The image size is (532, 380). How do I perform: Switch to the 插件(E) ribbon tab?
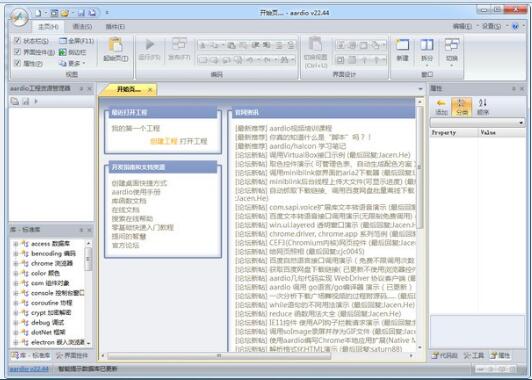115,26
